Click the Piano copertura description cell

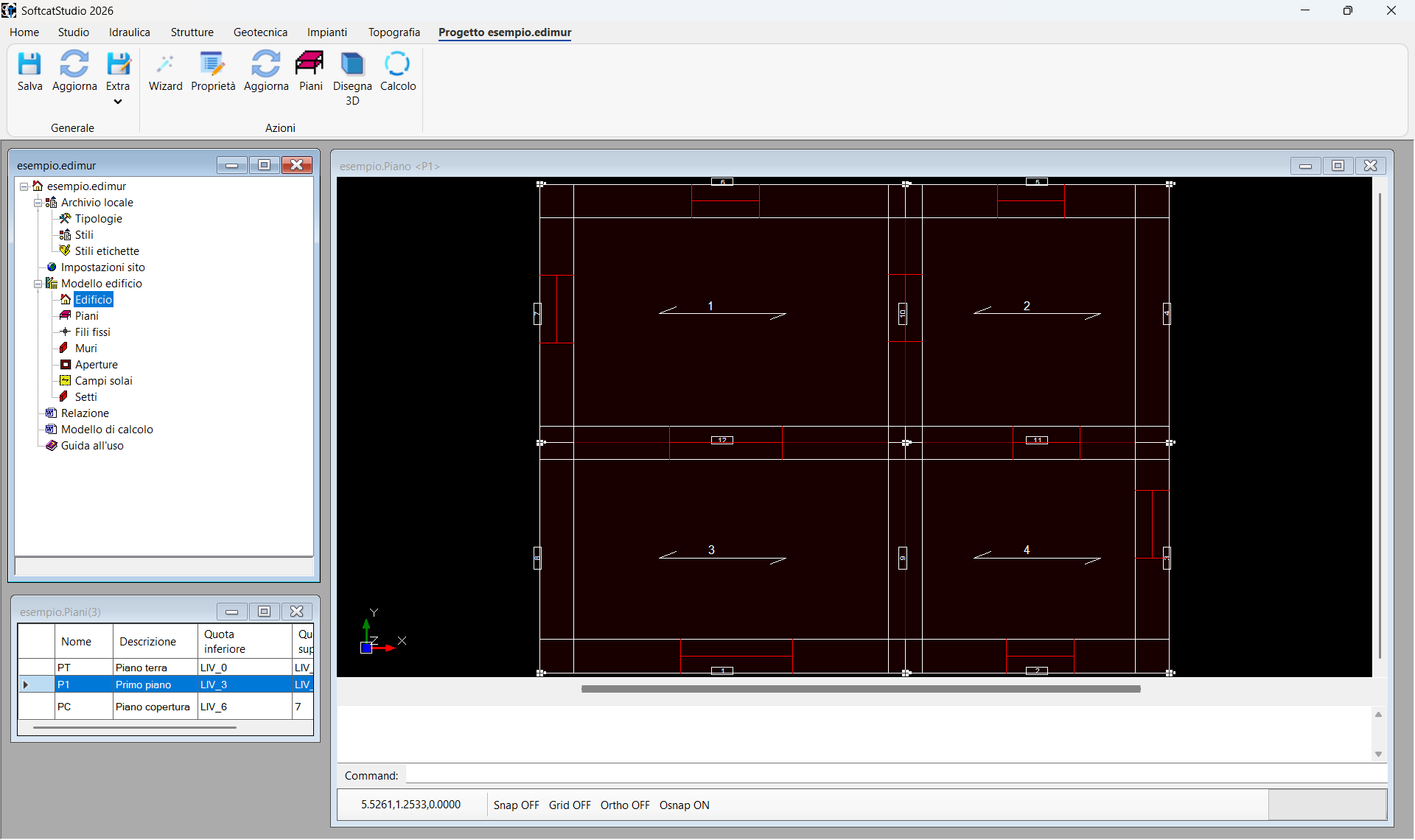coord(154,707)
